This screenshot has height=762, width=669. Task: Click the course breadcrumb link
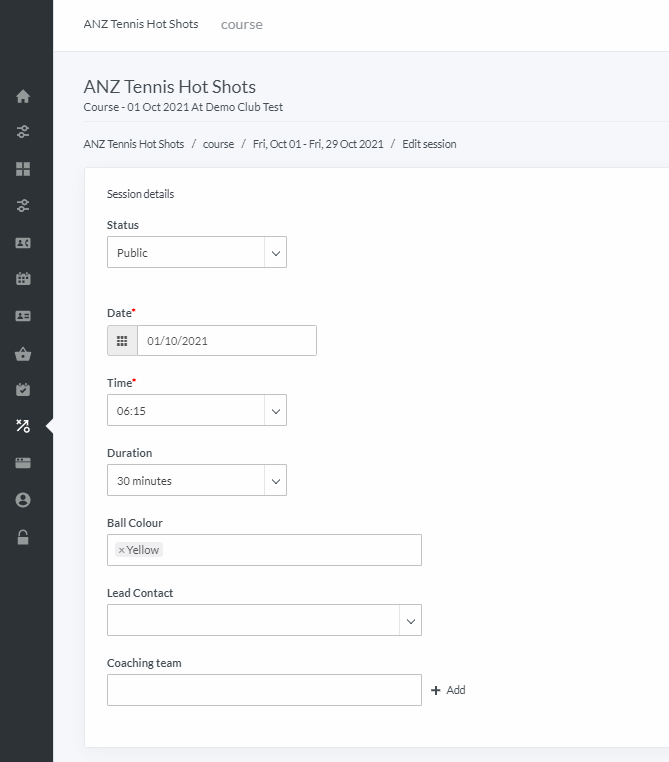[218, 144]
